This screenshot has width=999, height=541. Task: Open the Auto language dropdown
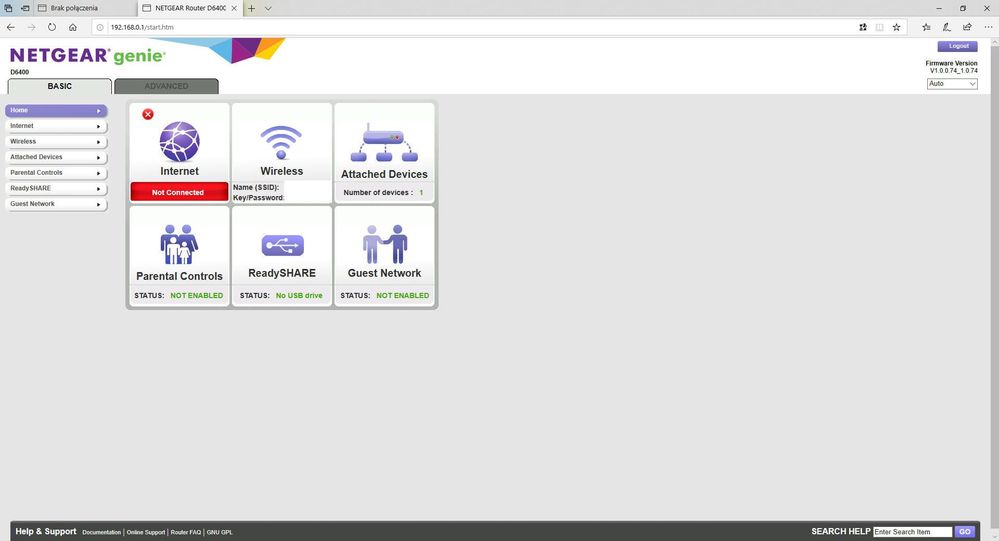pyautogui.click(x=951, y=84)
